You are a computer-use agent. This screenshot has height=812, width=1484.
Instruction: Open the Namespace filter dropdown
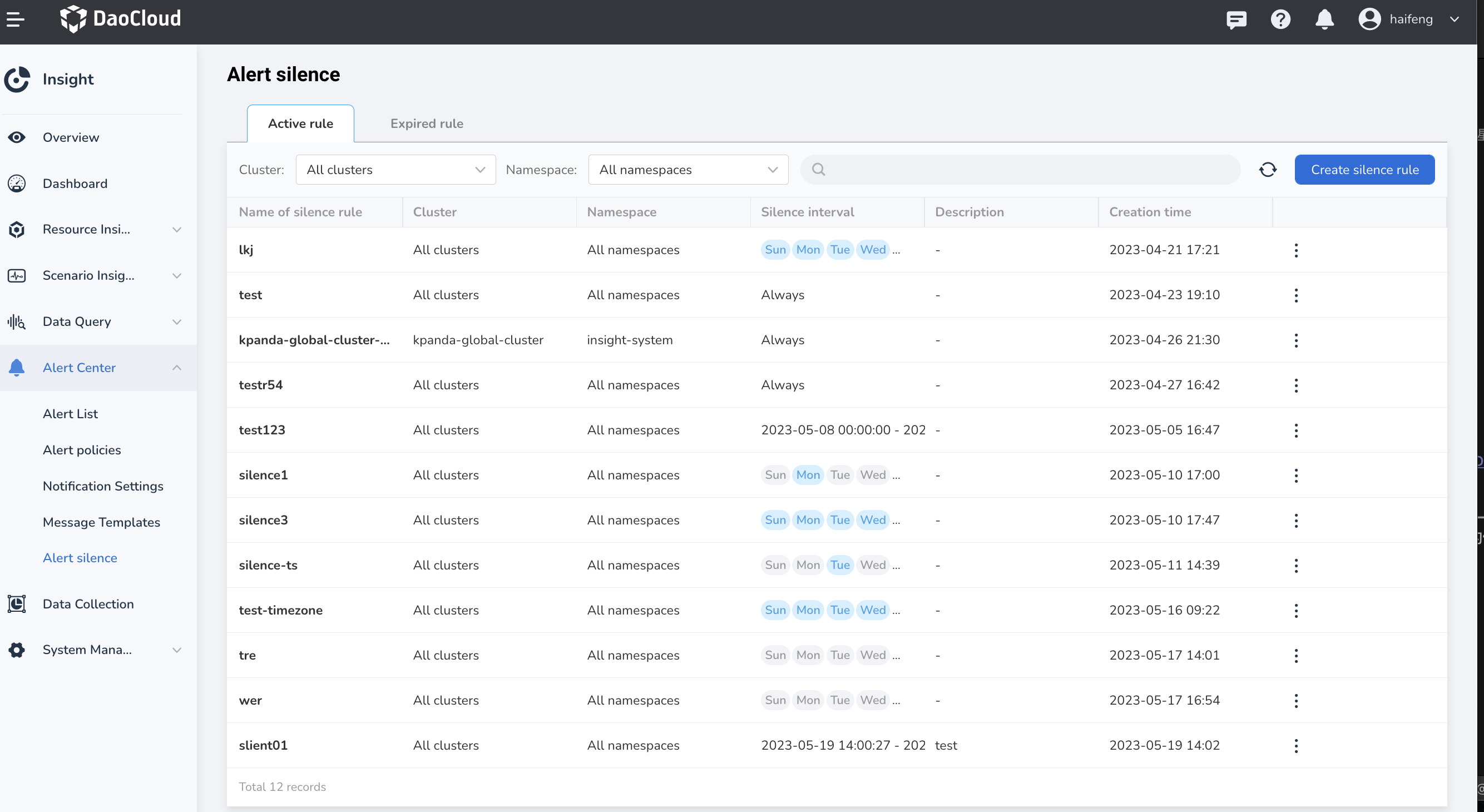point(688,169)
